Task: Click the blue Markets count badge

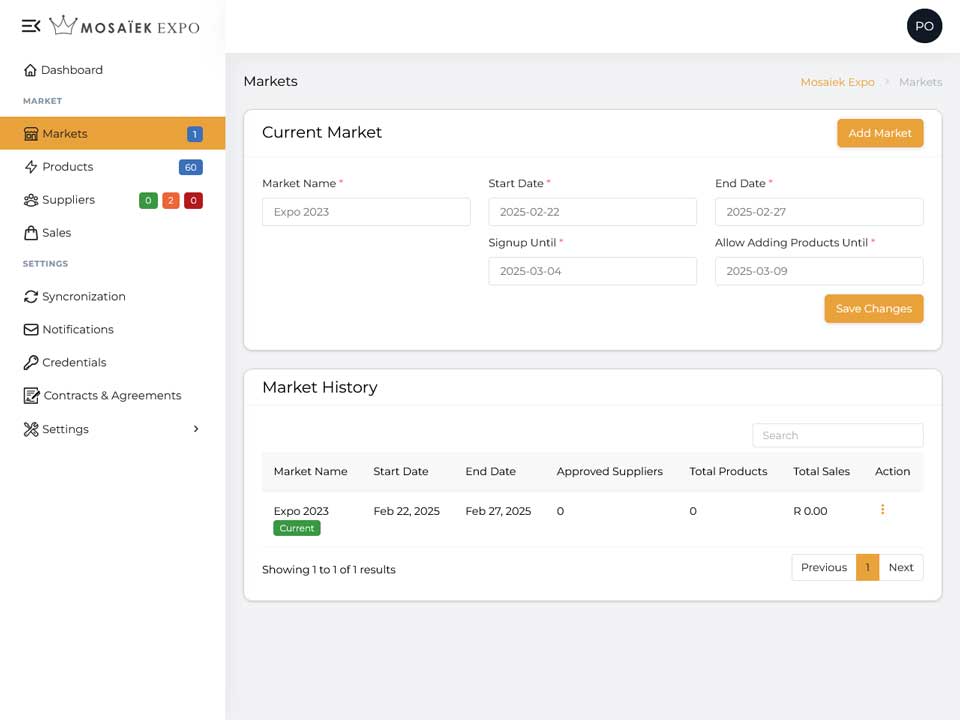Action: (x=195, y=134)
